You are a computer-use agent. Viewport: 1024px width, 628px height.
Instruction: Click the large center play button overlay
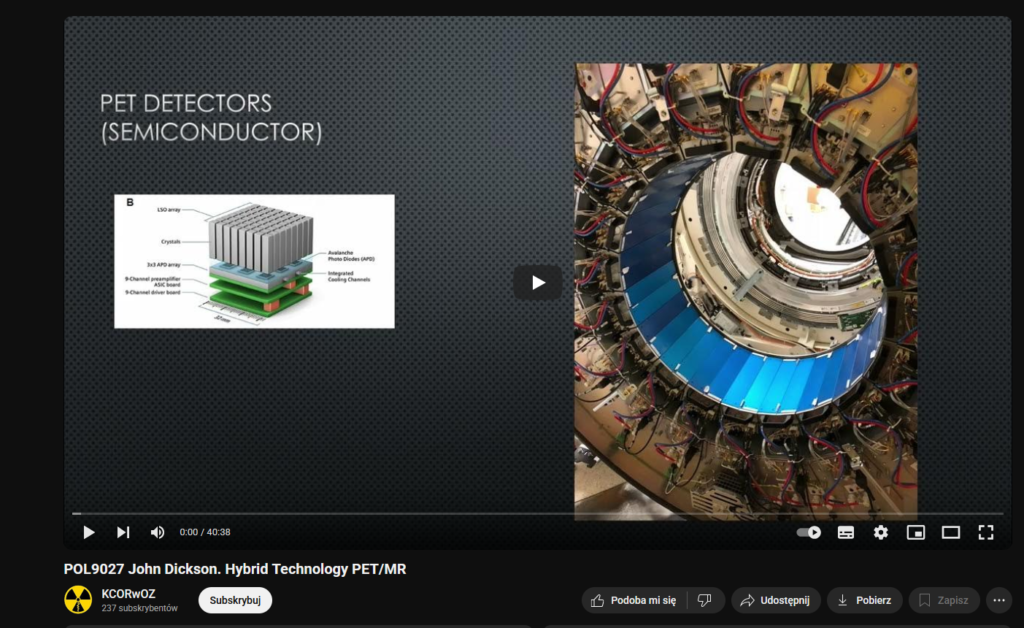[537, 283]
